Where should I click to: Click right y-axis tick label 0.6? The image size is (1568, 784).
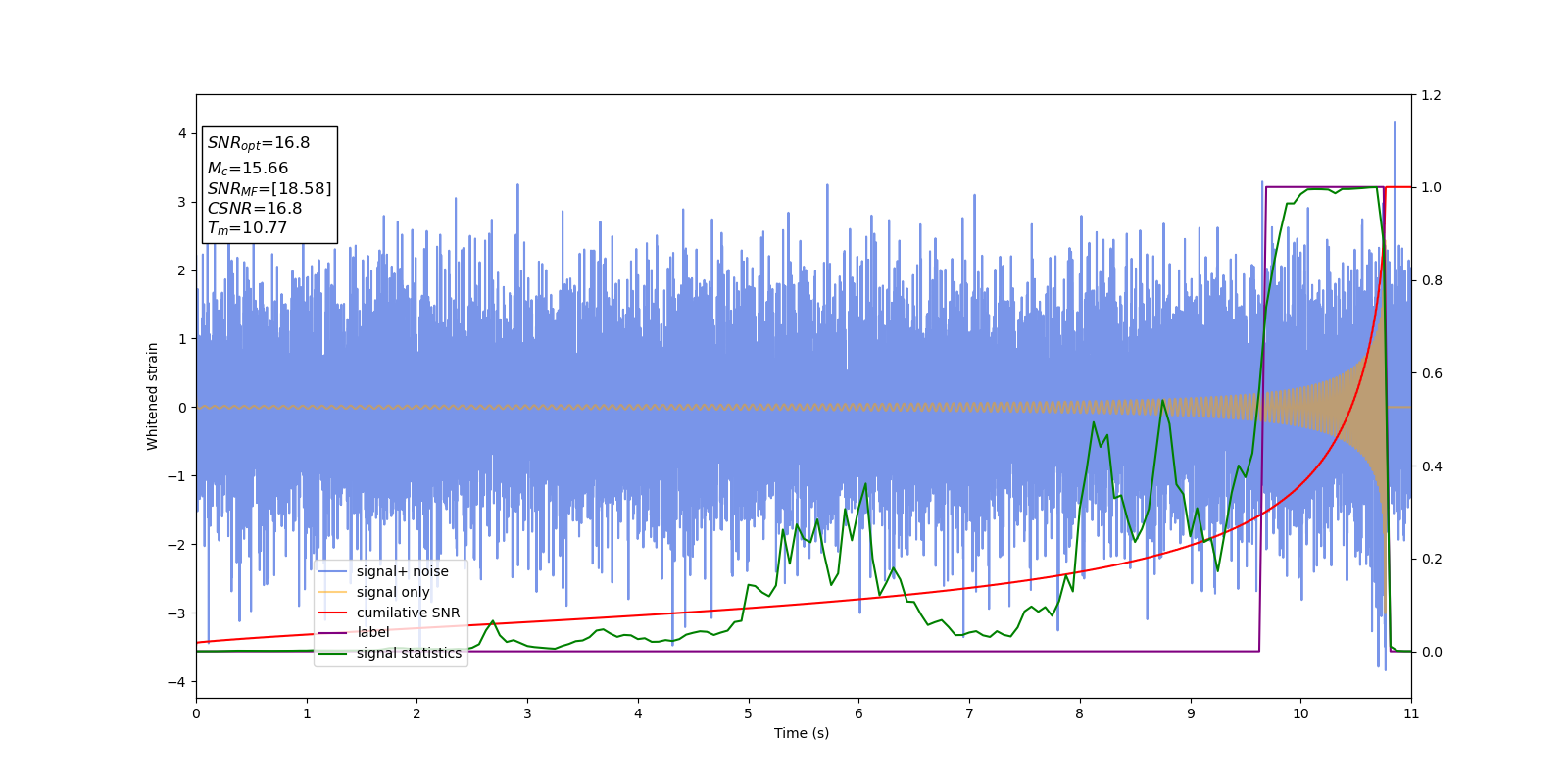point(1432,373)
